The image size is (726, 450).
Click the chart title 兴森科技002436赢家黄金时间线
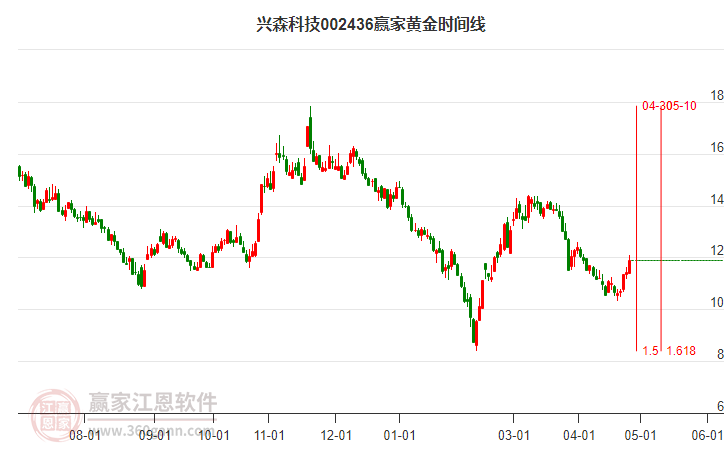point(371,24)
